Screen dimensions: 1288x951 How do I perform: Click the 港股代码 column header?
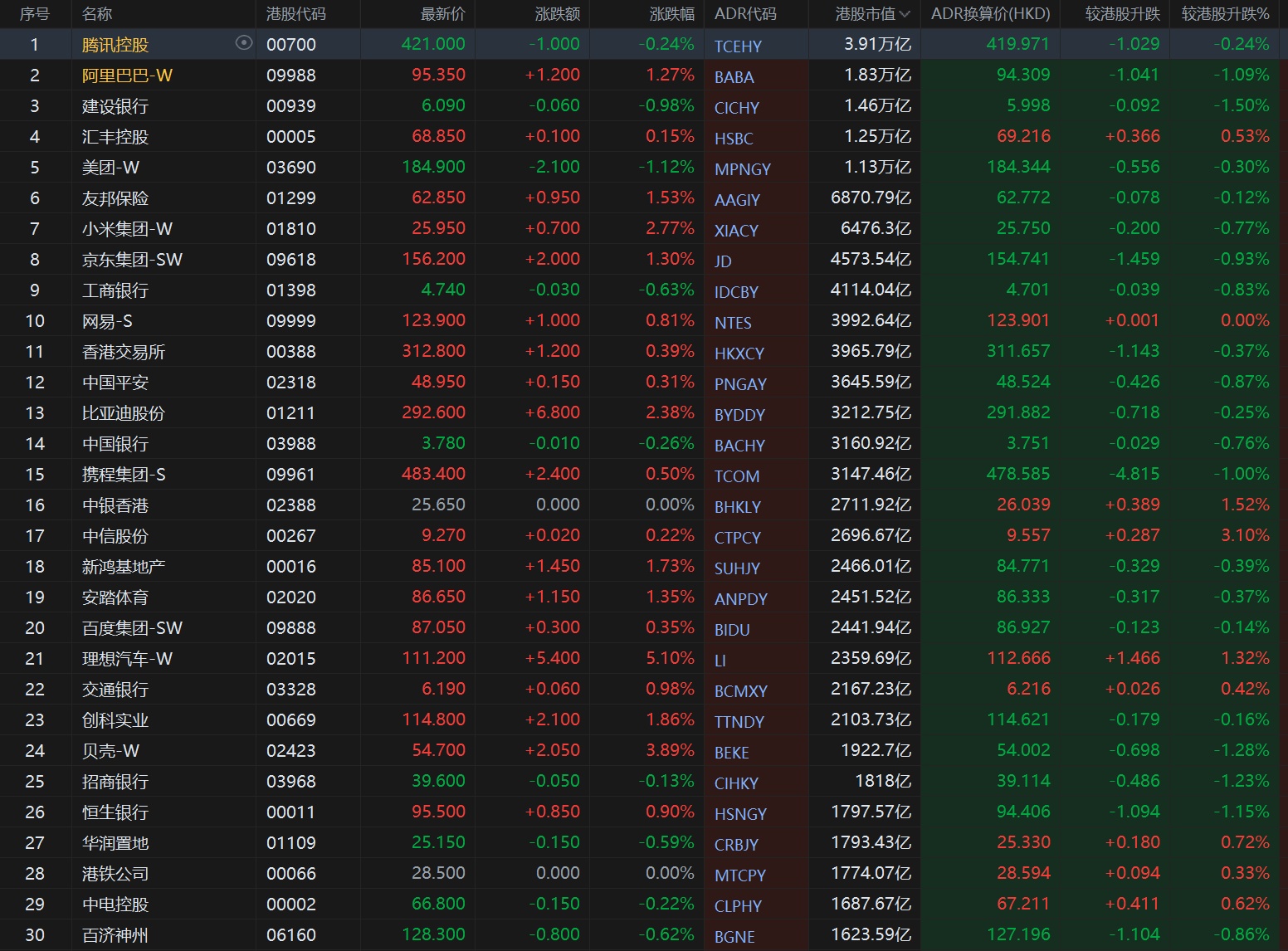(295, 14)
